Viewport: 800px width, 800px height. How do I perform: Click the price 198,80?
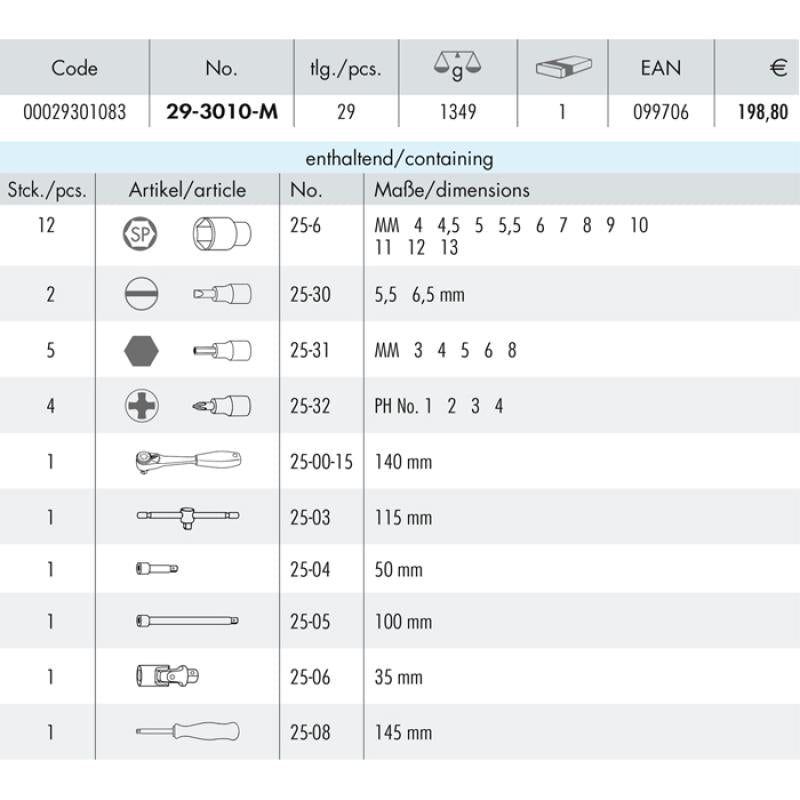pos(758,112)
